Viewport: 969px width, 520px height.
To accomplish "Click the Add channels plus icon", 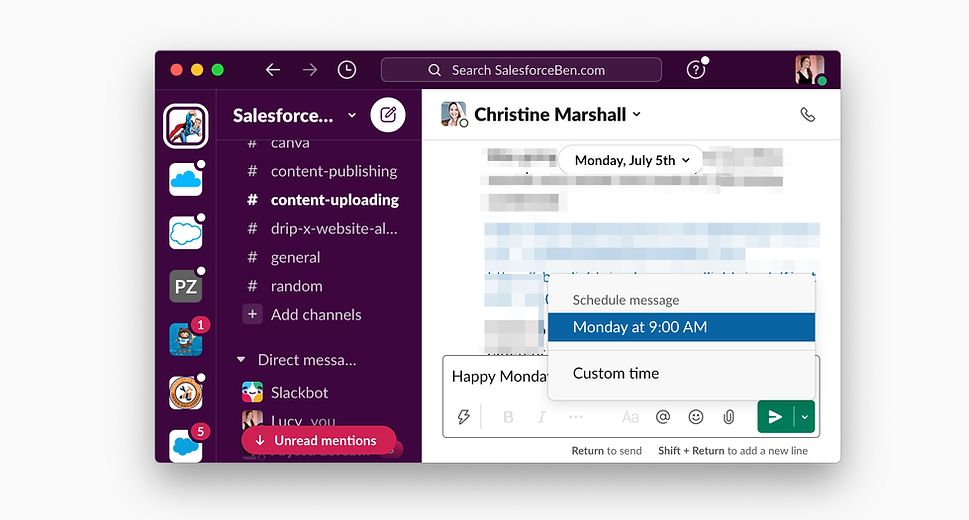I will coord(252,314).
